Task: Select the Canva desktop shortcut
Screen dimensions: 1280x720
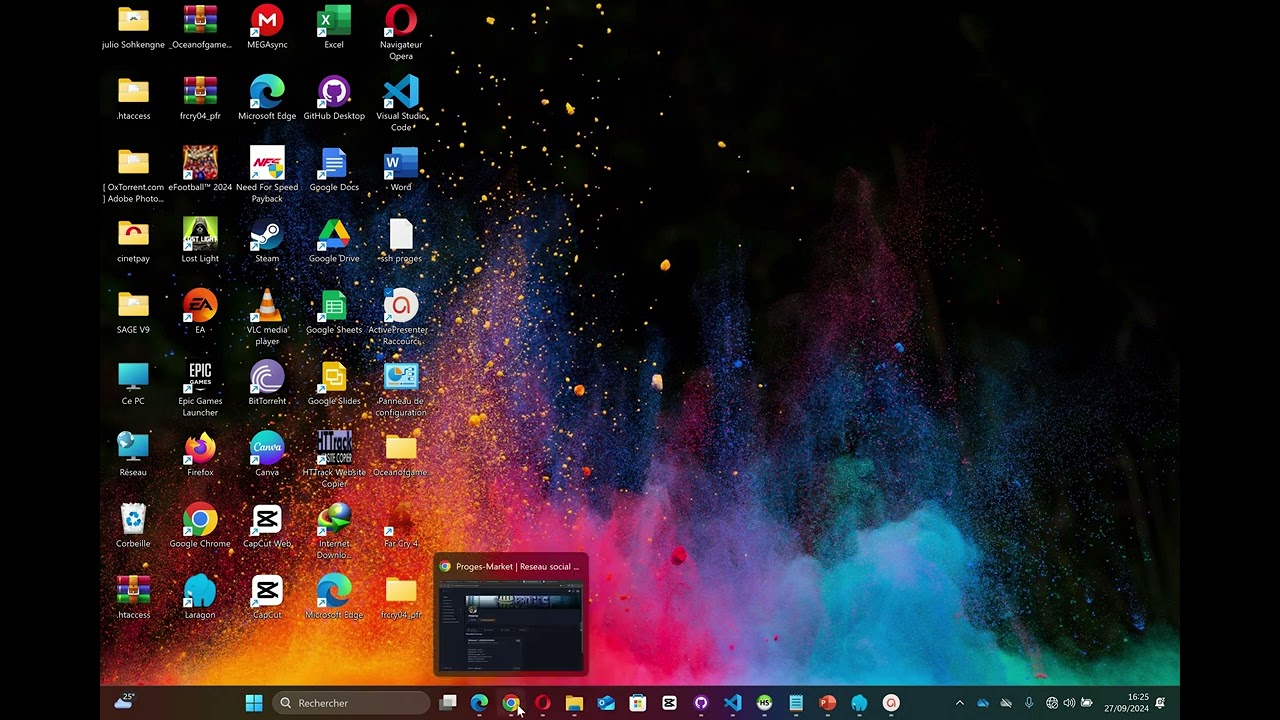Action: click(267, 455)
